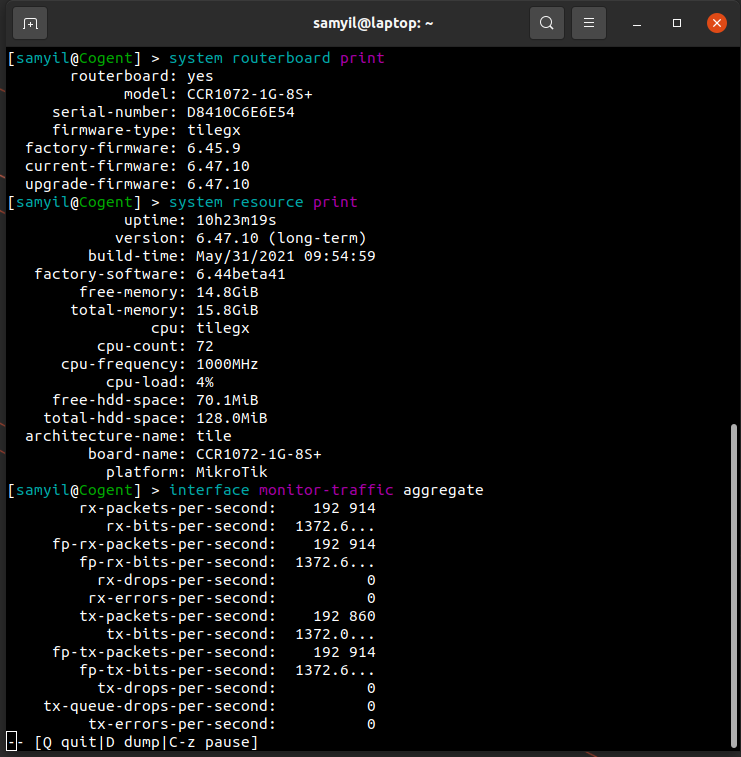This screenshot has width=741, height=757.
Task: Click the samyil@laptop window title
Action: coord(370,22)
